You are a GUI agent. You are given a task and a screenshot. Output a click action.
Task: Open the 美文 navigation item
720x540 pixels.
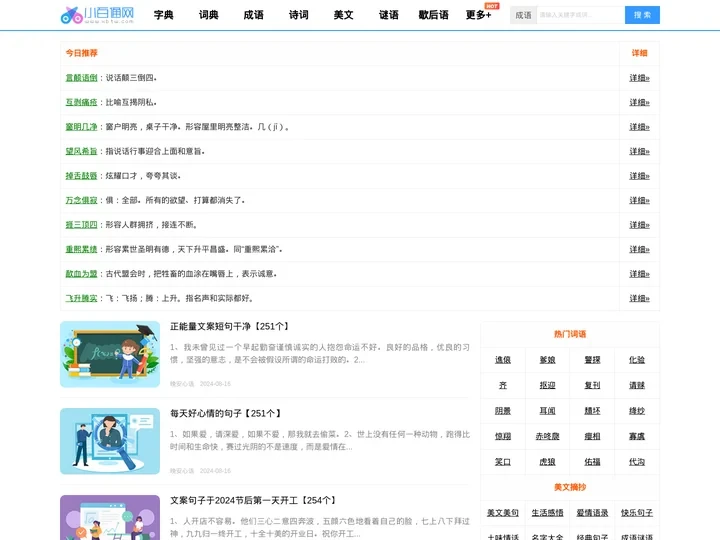343,15
